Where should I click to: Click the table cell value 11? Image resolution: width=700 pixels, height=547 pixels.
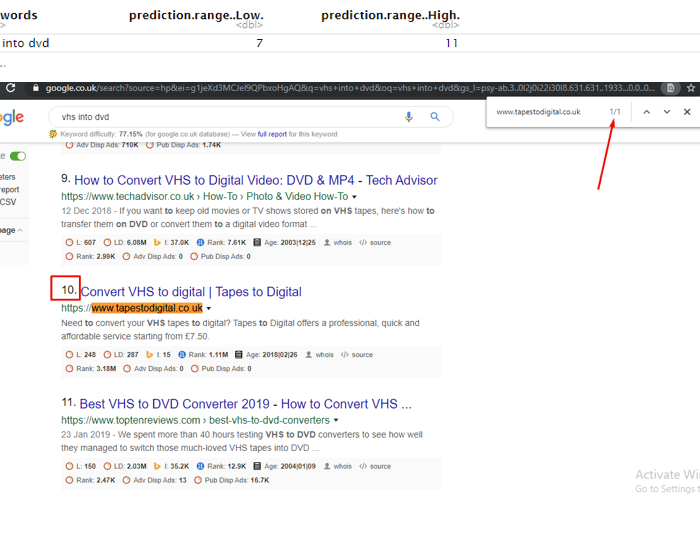click(x=451, y=43)
